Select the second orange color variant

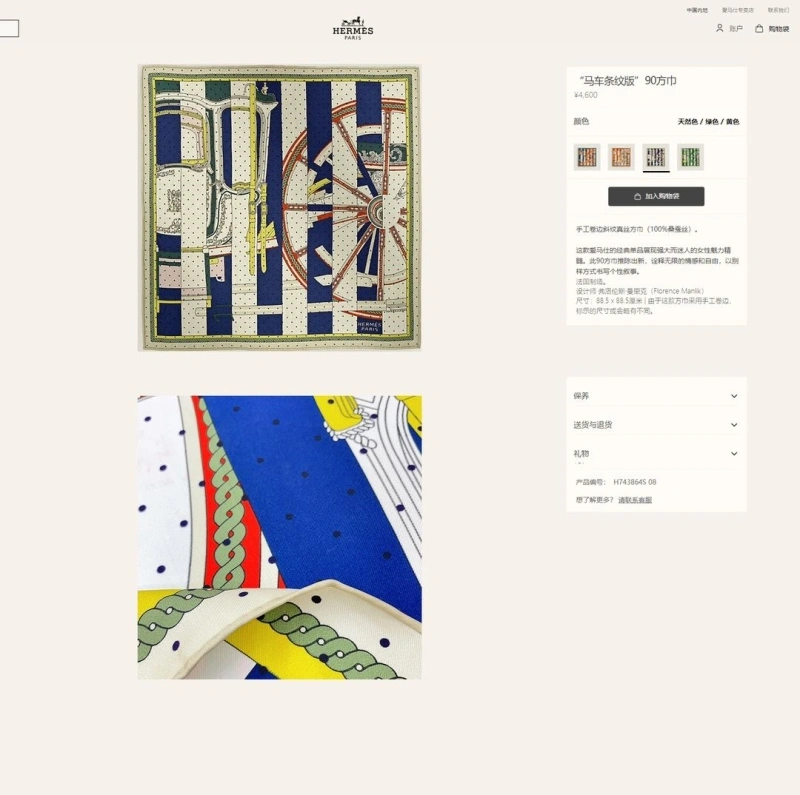click(x=621, y=157)
